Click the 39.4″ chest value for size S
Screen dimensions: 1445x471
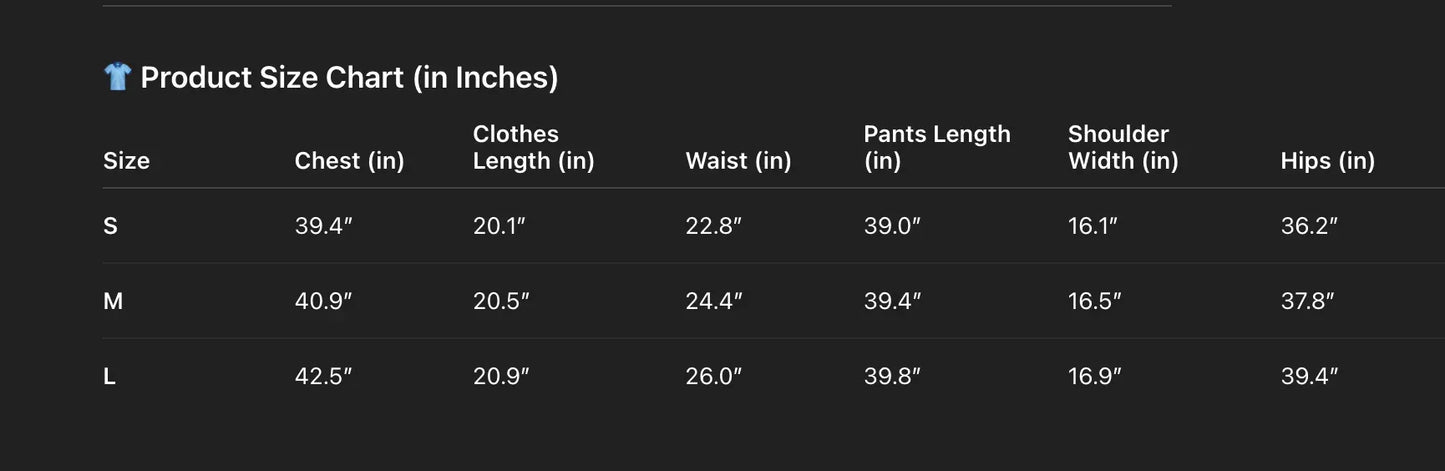pos(323,226)
